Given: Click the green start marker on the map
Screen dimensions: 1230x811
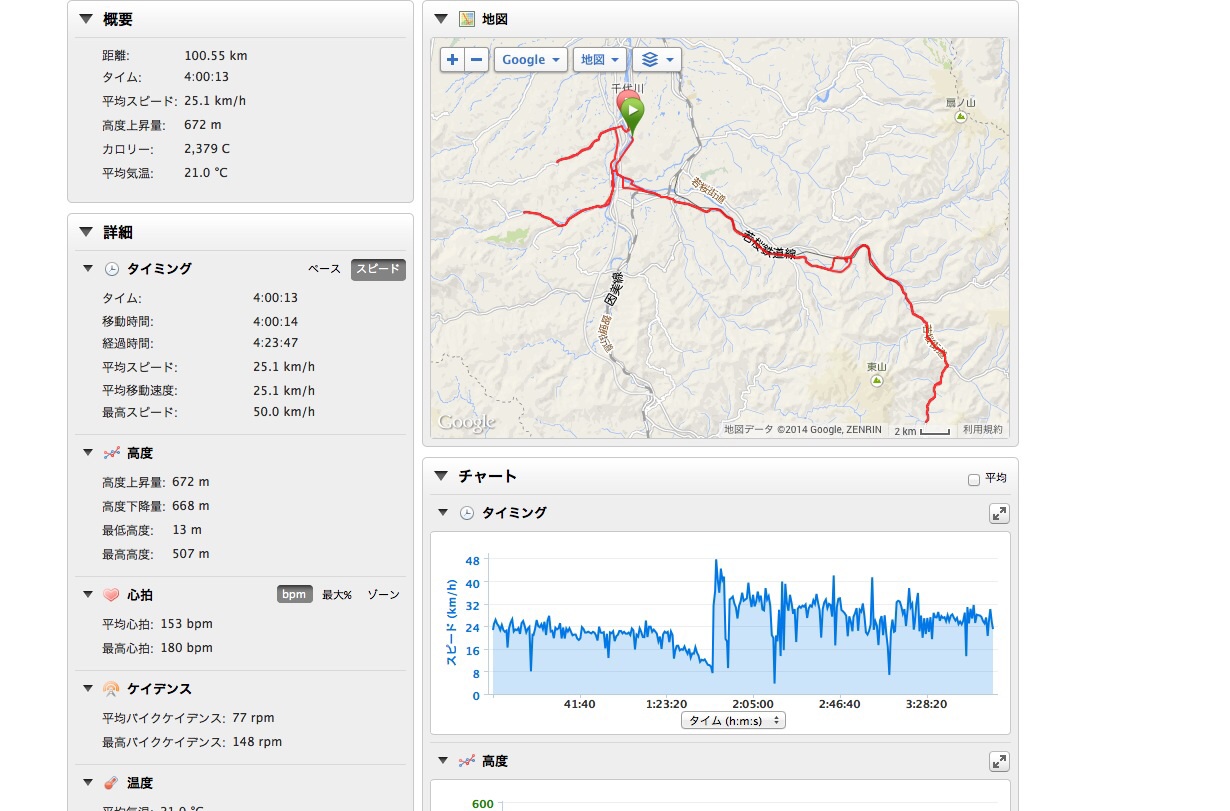Looking at the screenshot, I should (632, 113).
